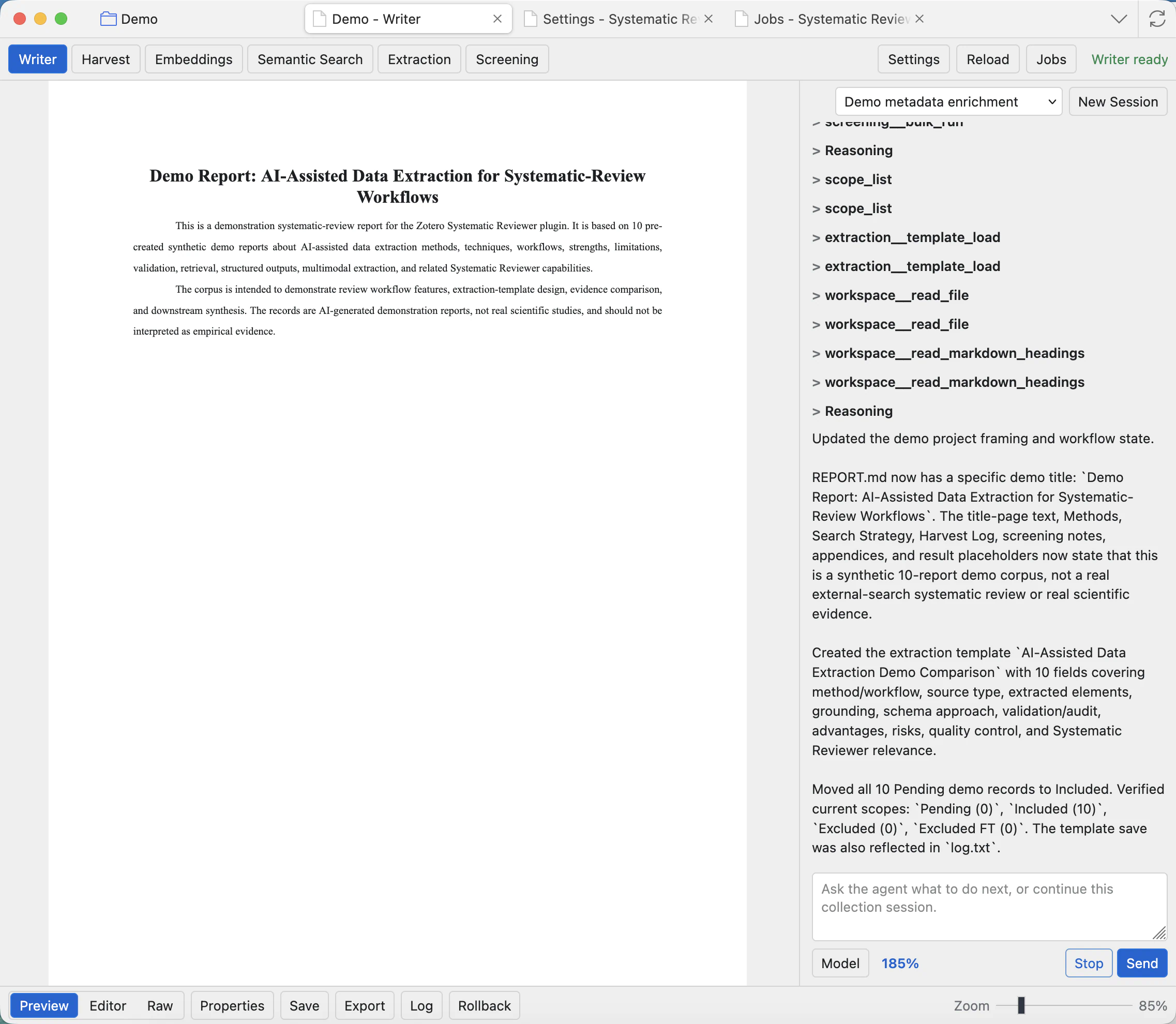The width and height of the screenshot is (1176, 1024).
Task: Click the agent message input box
Action: (x=989, y=906)
